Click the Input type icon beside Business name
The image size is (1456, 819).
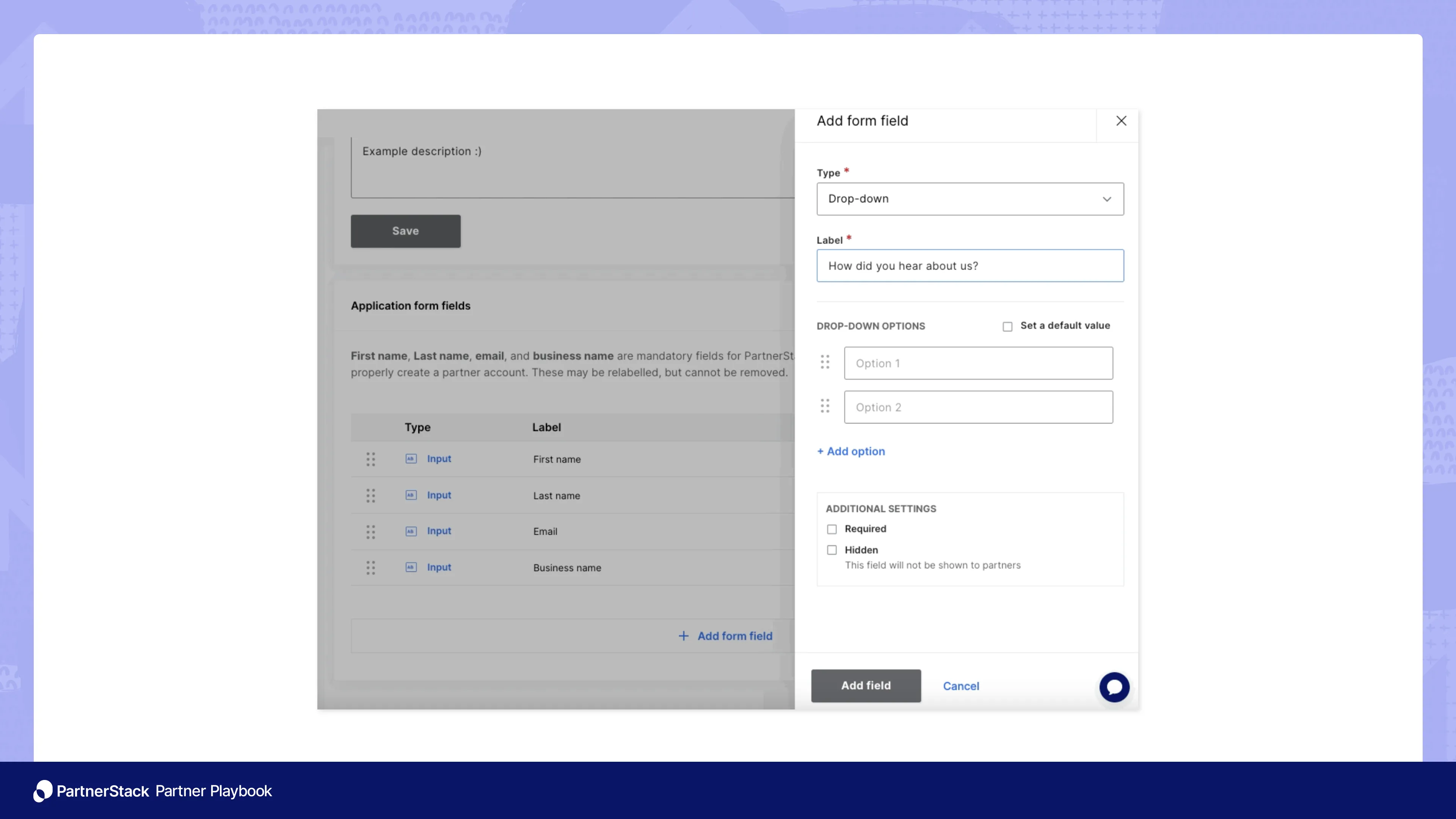[411, 568]
